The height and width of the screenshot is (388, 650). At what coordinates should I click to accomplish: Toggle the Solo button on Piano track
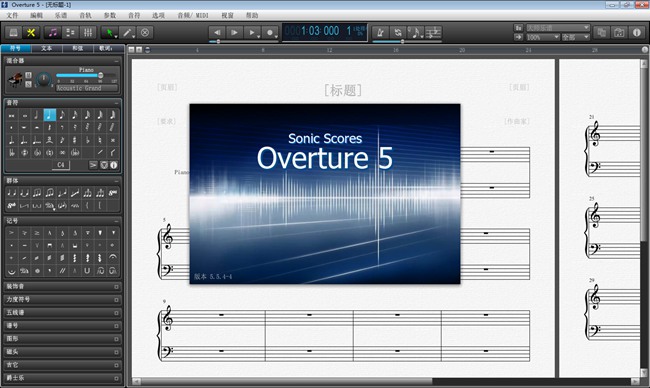pos(28,84)
